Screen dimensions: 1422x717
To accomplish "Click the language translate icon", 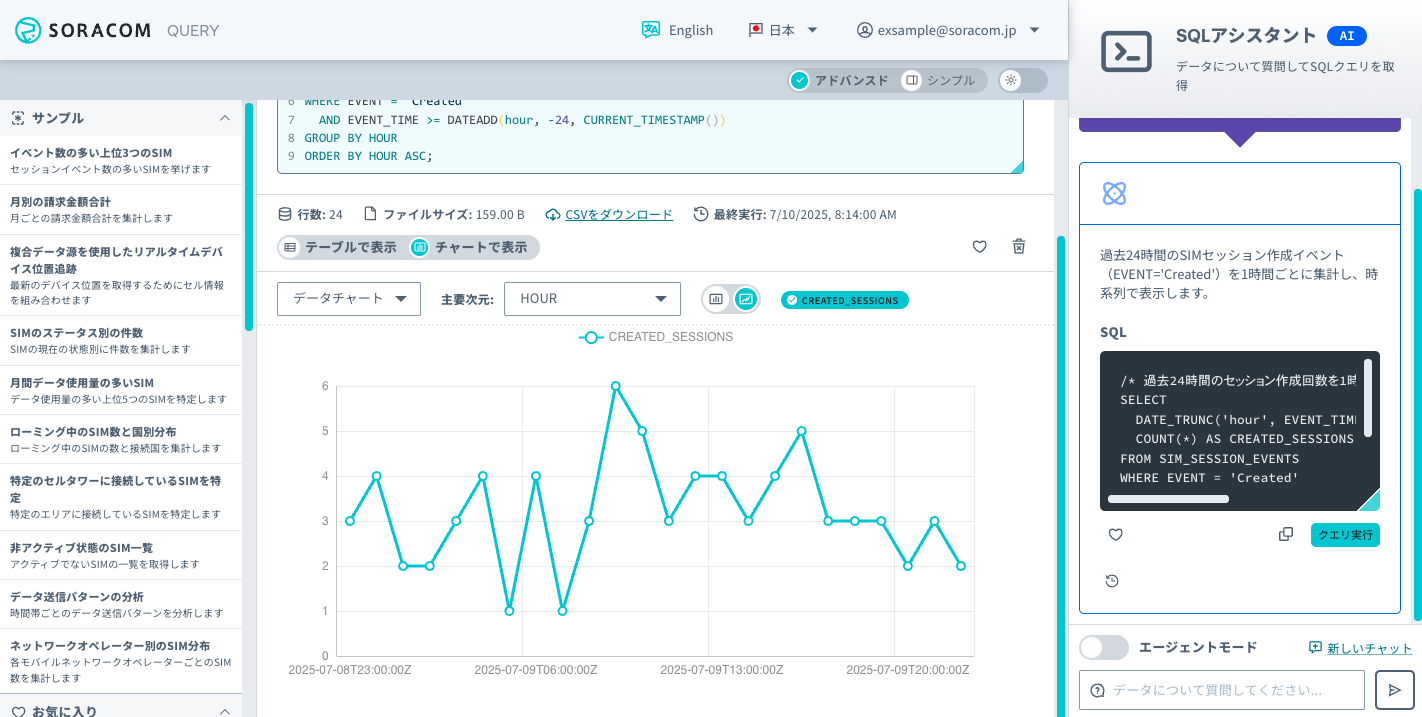I will coord(651,30).
